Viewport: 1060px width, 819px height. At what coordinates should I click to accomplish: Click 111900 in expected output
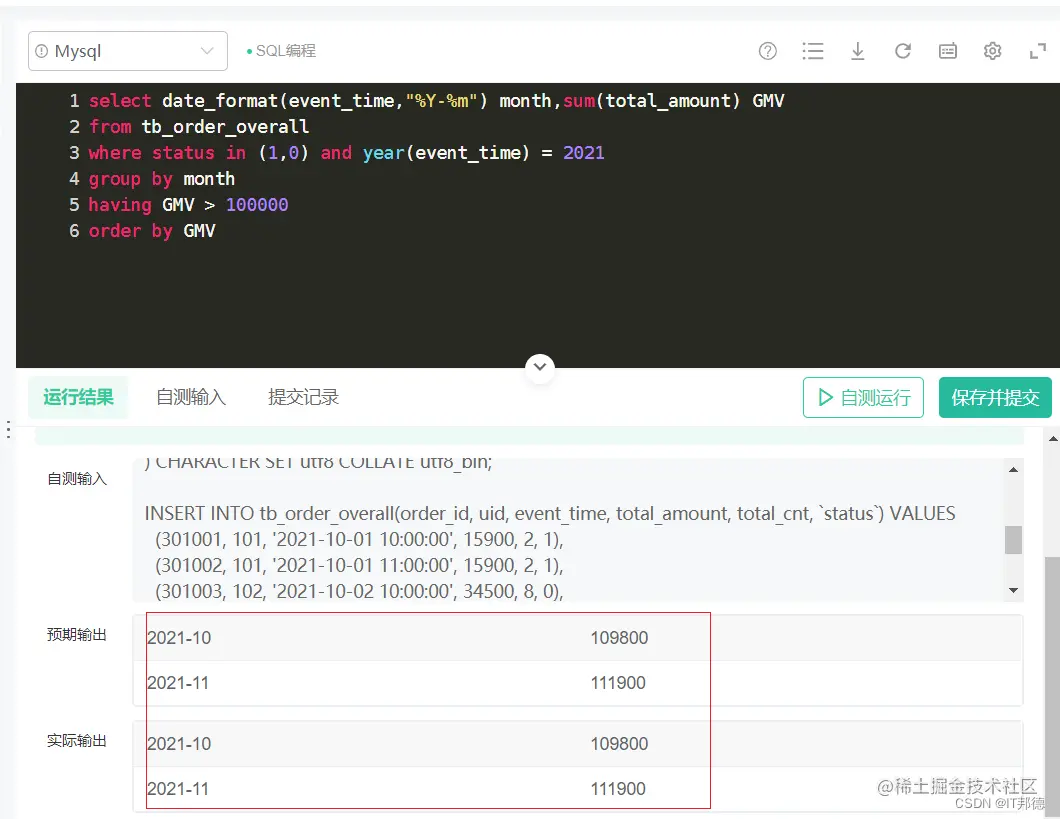[x=618, y=683]
